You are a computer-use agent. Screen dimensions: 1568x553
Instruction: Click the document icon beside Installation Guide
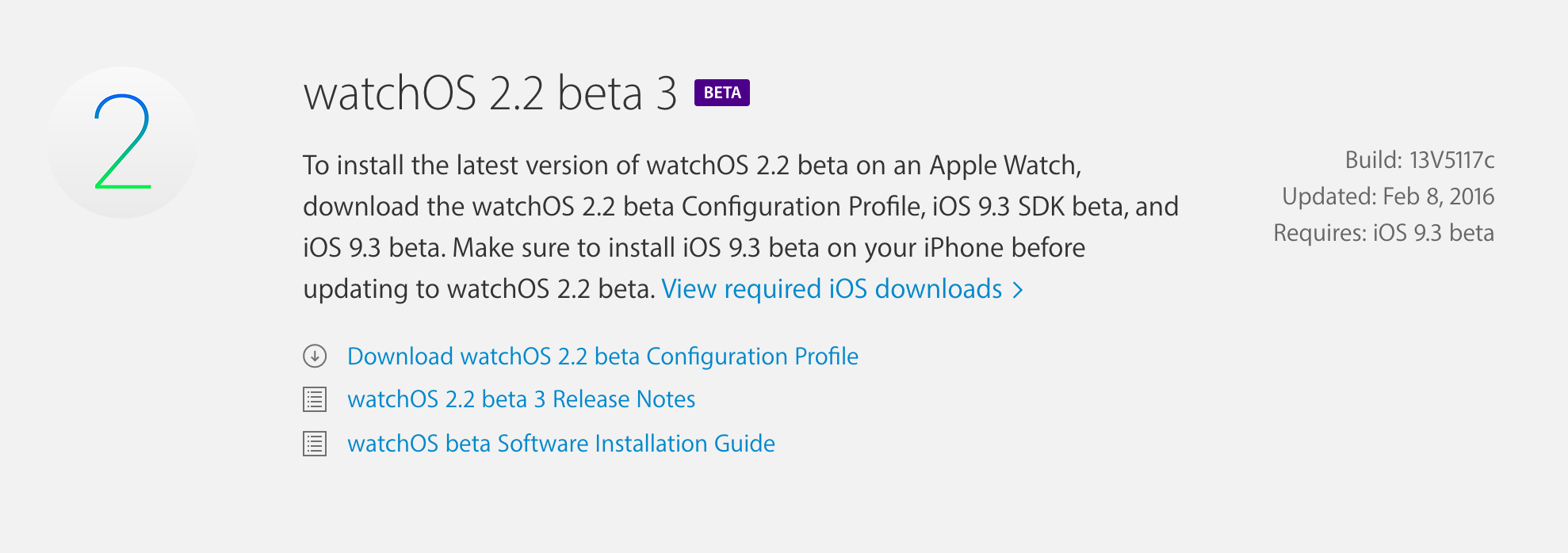point(315,444)
